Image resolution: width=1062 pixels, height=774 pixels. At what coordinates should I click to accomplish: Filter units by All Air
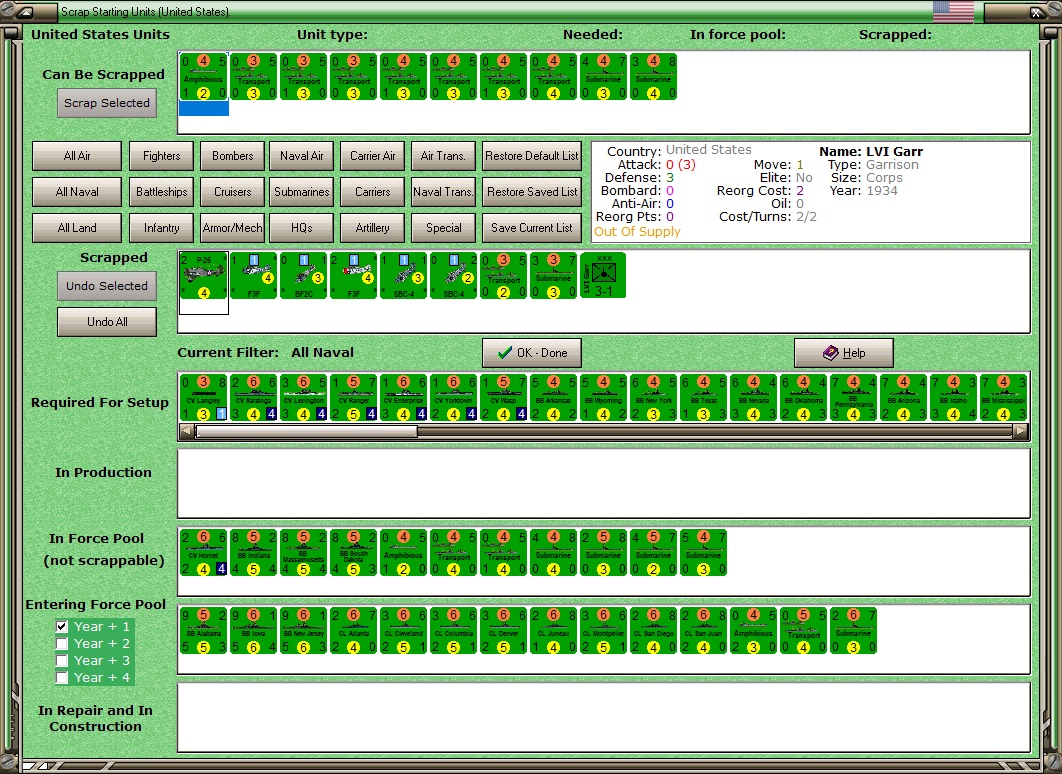pos(77,156)
